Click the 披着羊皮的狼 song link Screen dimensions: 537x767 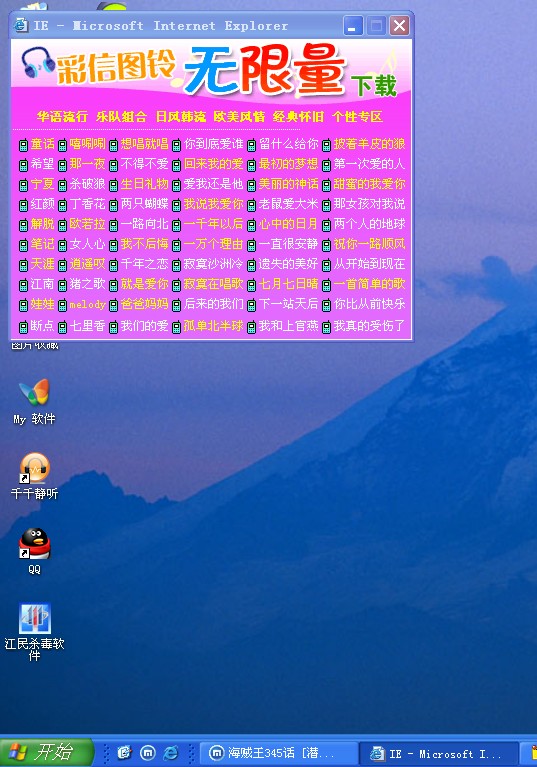tap(369, 144)
